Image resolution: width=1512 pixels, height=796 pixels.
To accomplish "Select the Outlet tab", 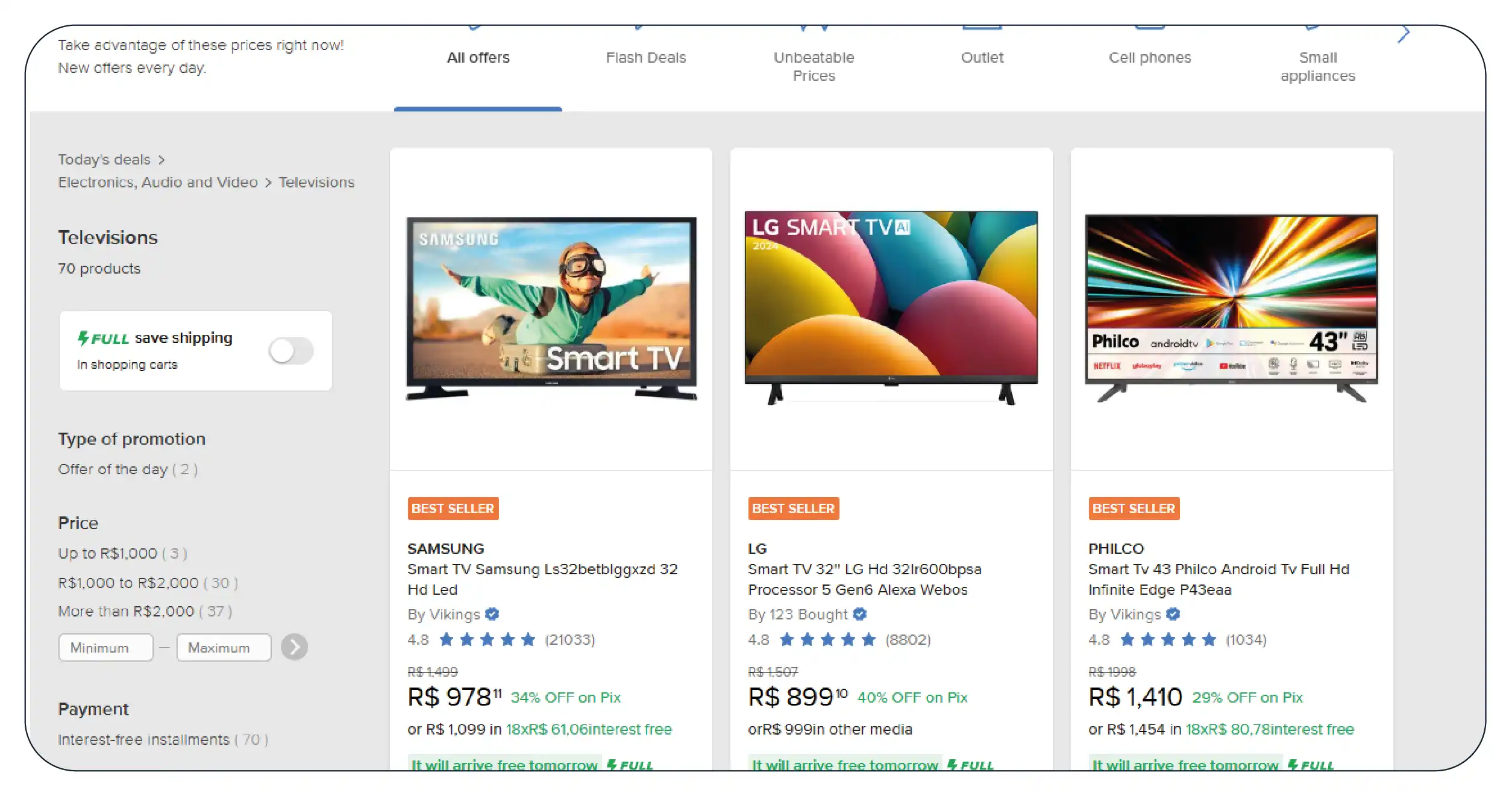I will tap(982, 58).
